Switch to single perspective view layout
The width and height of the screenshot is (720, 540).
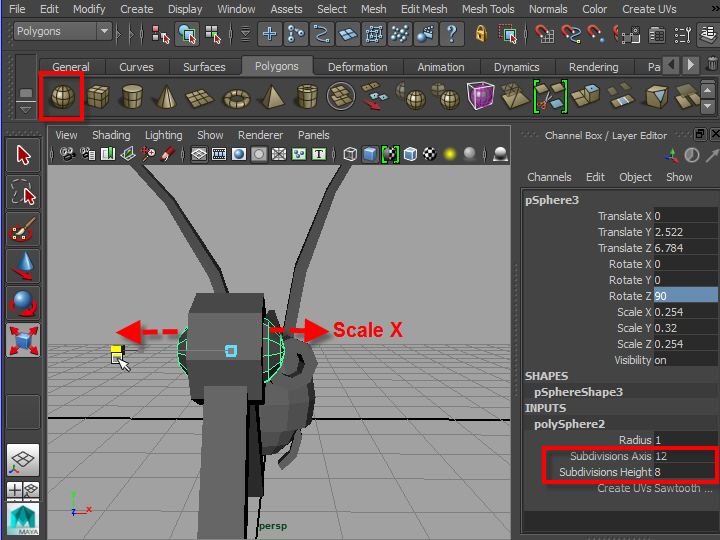tap(23, 461)
